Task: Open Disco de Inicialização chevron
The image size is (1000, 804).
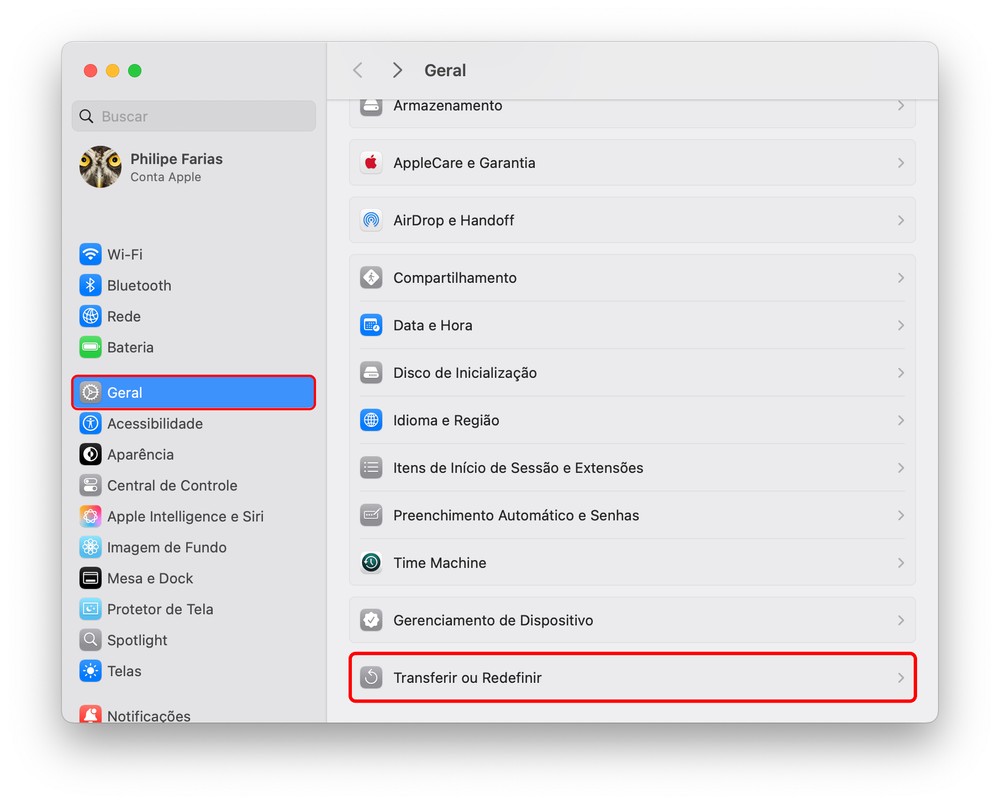Action: pyautogui.click(x=901, y=373)
